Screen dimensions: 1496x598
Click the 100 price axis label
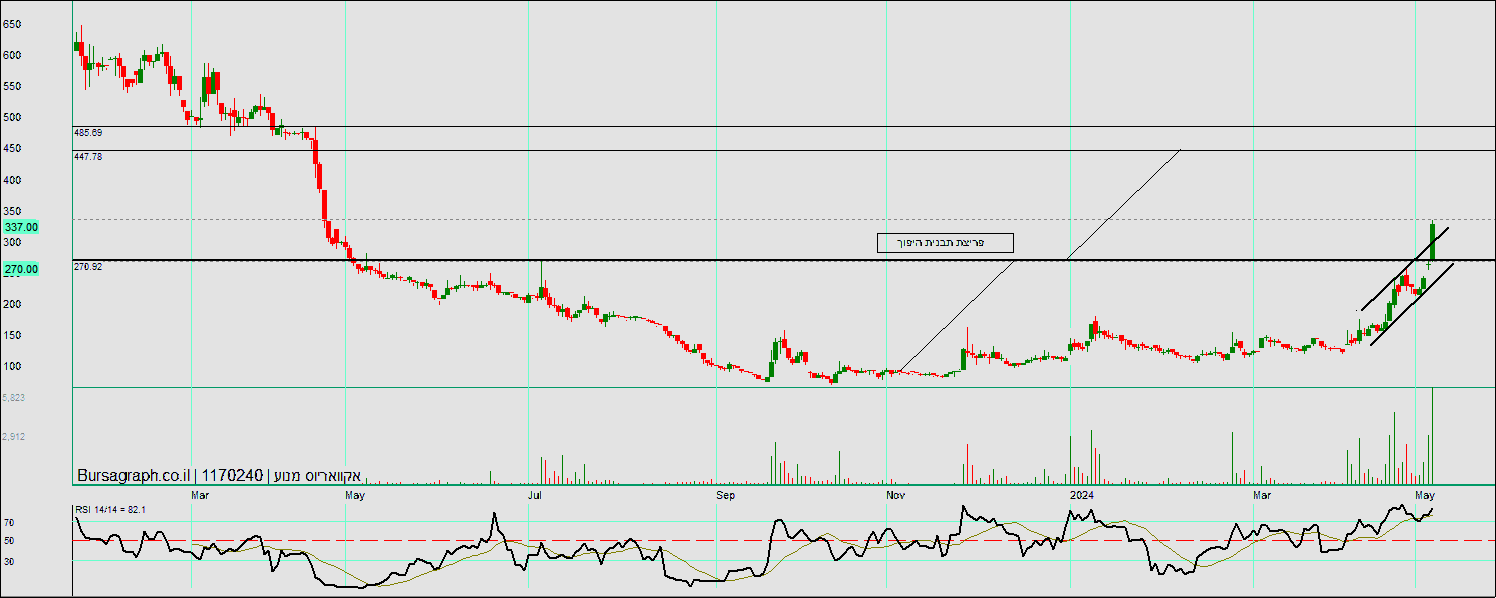(12, 366)
